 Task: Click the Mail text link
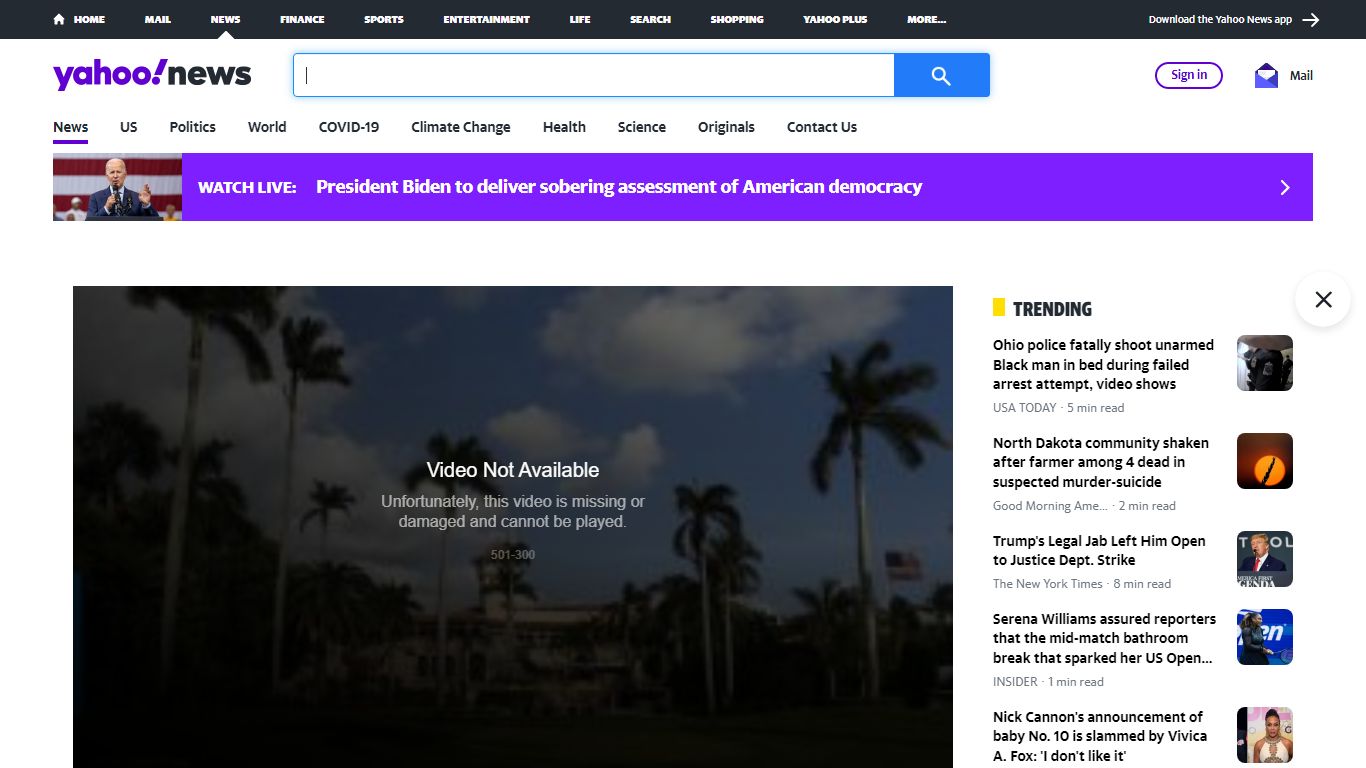[1301, 75]
